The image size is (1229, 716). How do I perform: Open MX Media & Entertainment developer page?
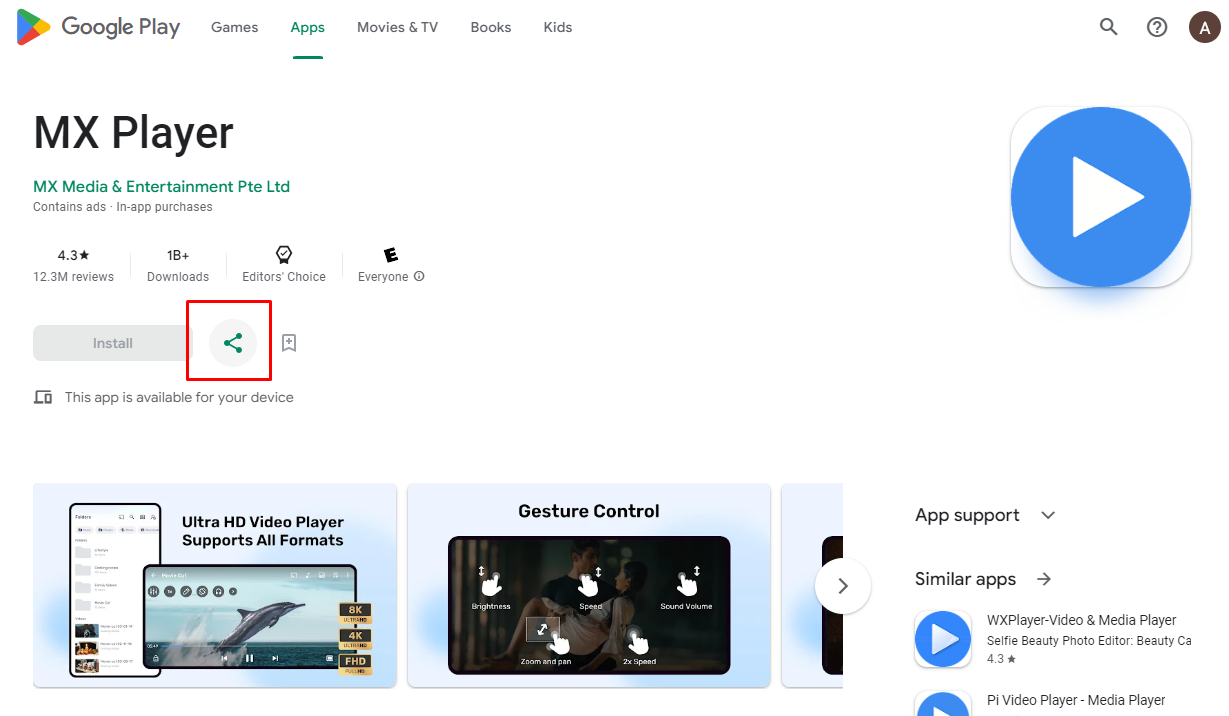(161, 186)
